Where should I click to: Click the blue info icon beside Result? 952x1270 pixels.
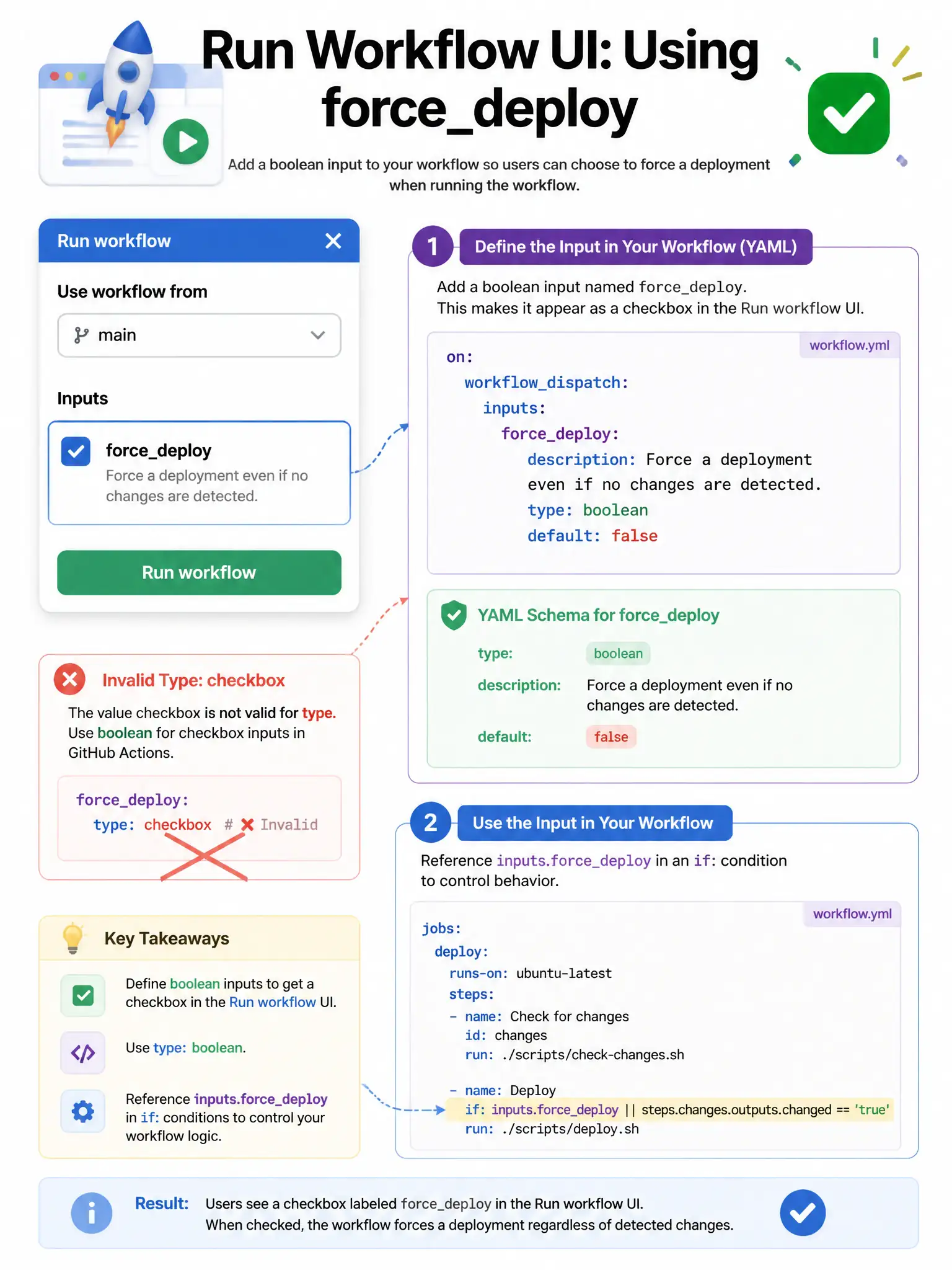92,1213
